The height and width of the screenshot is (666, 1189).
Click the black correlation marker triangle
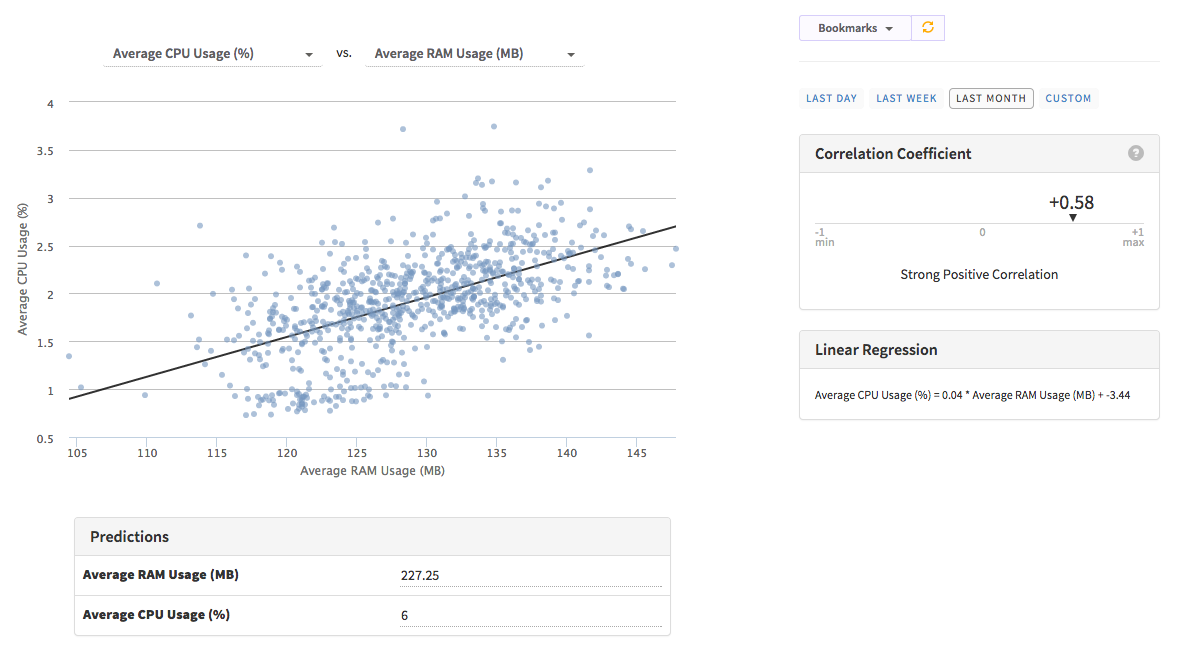click(1072, 217)
